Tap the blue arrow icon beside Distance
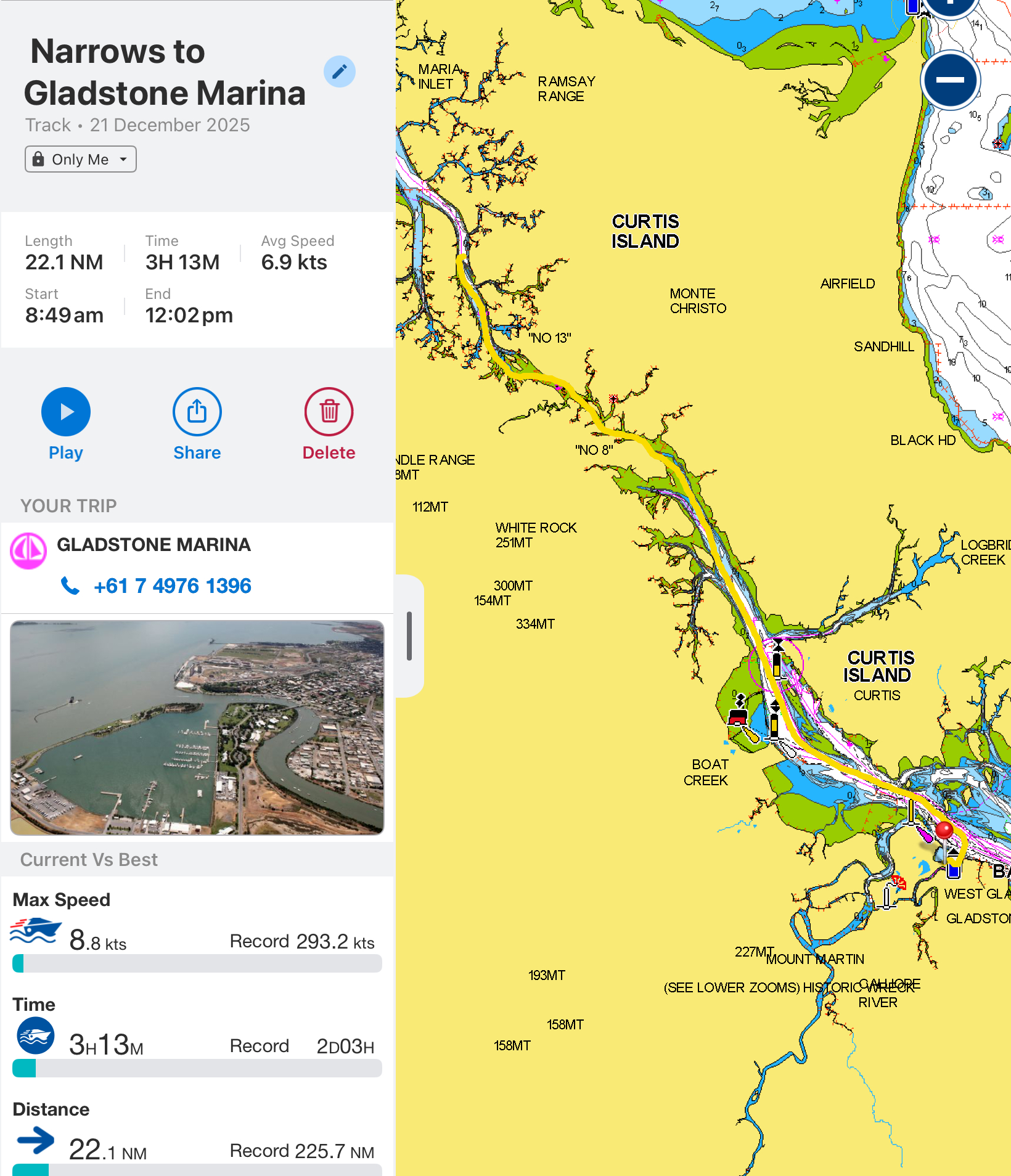The width and height of the screenshot is (1011, 1176). click(35, 1141)
